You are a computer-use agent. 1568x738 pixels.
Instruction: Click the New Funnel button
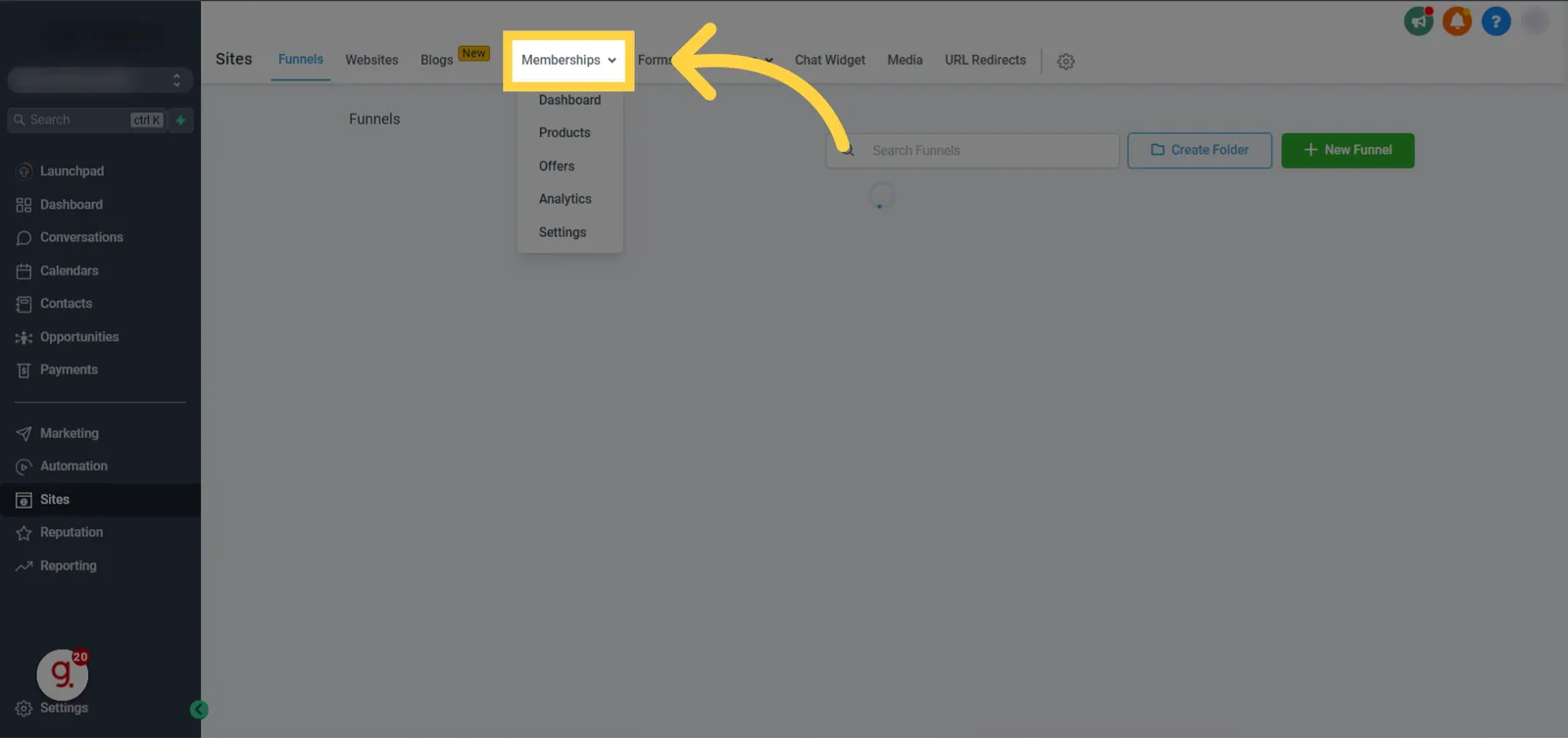tap(1347, 150)
